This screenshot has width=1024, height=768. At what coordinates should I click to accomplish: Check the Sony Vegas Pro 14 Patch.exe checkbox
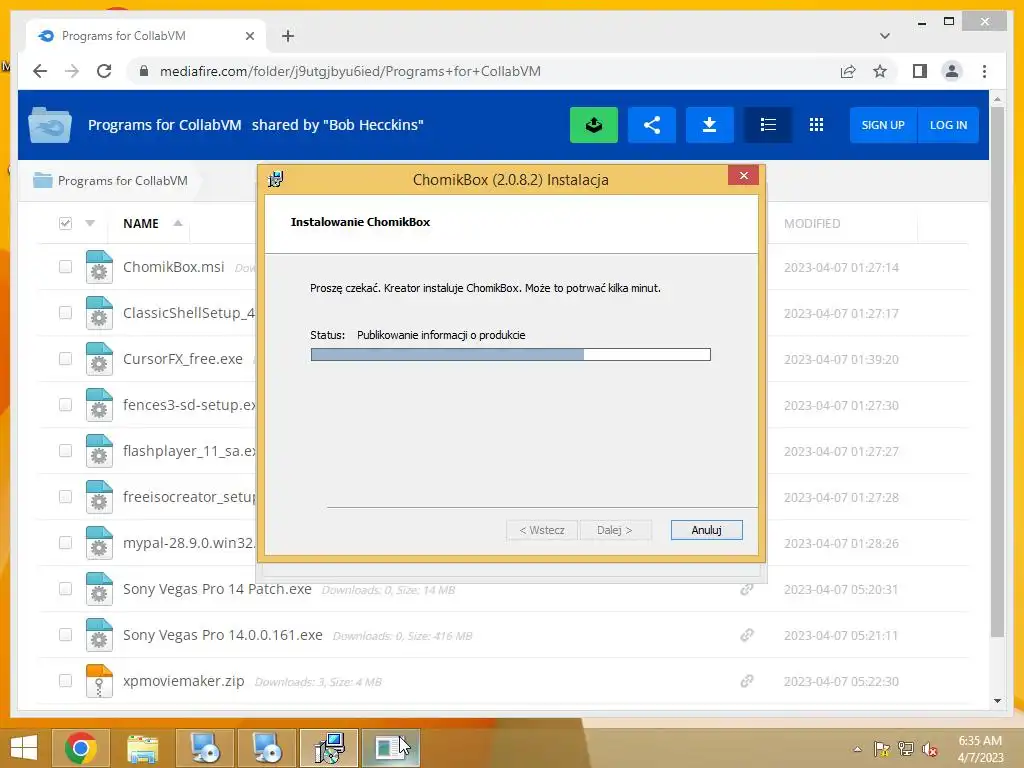click(65, 589)
